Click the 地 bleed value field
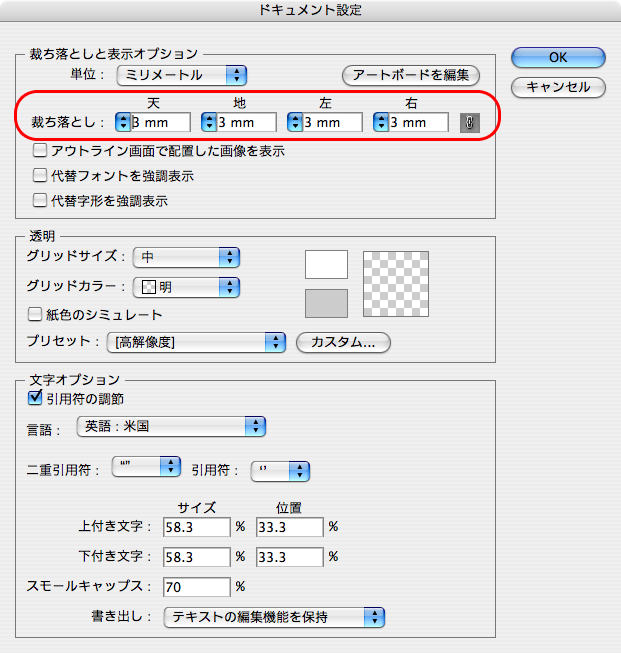This screenshot has width=621, height=653. [x=247, y=122]
